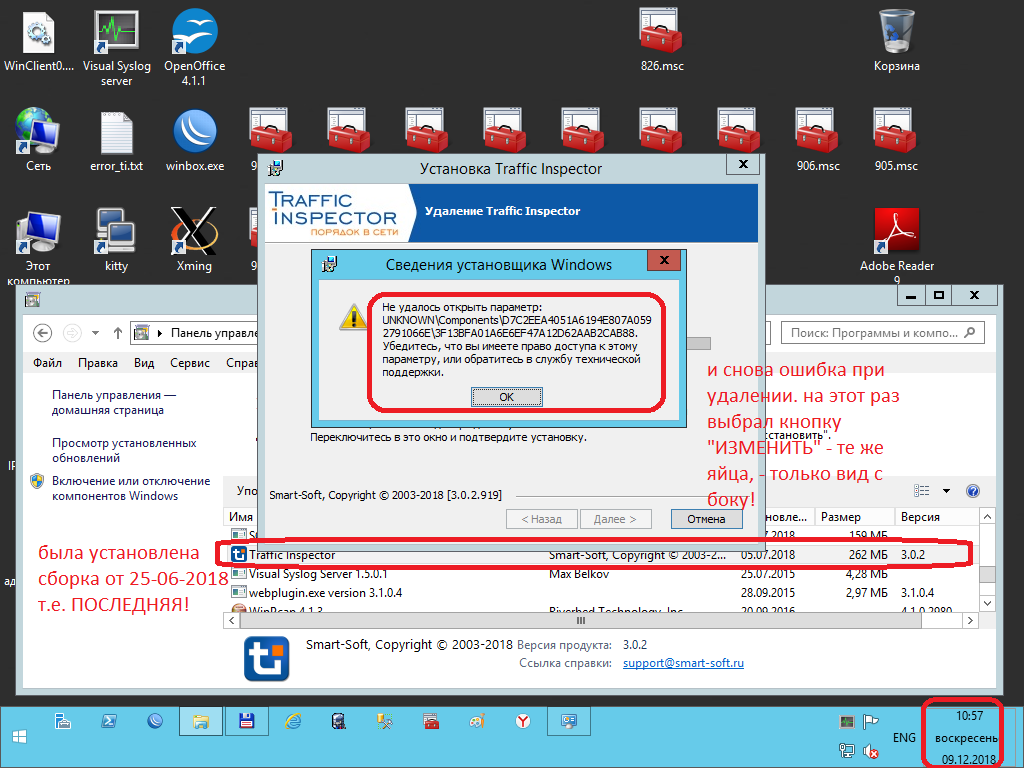Click the yellow warning icon in the error dialog
The image size is (1024, 768).
(x=353, y=317)
